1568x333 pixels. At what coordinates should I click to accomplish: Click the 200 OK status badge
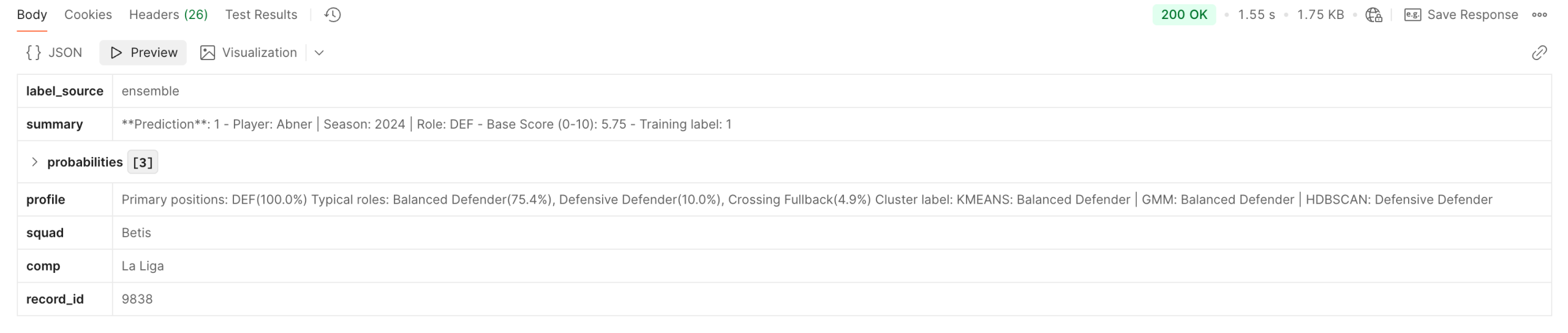point(1184,15)
